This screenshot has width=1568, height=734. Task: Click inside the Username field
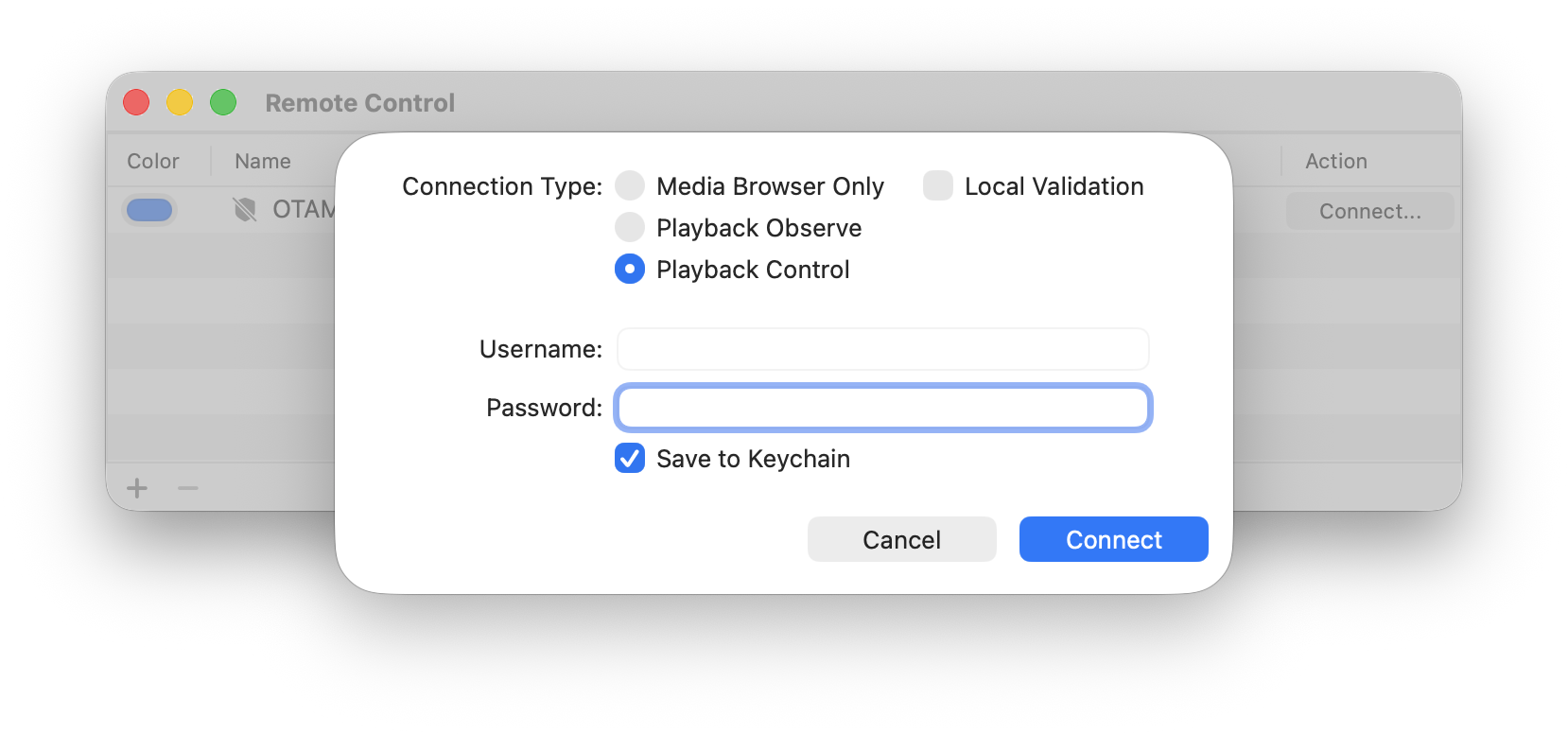click(881, 348)
